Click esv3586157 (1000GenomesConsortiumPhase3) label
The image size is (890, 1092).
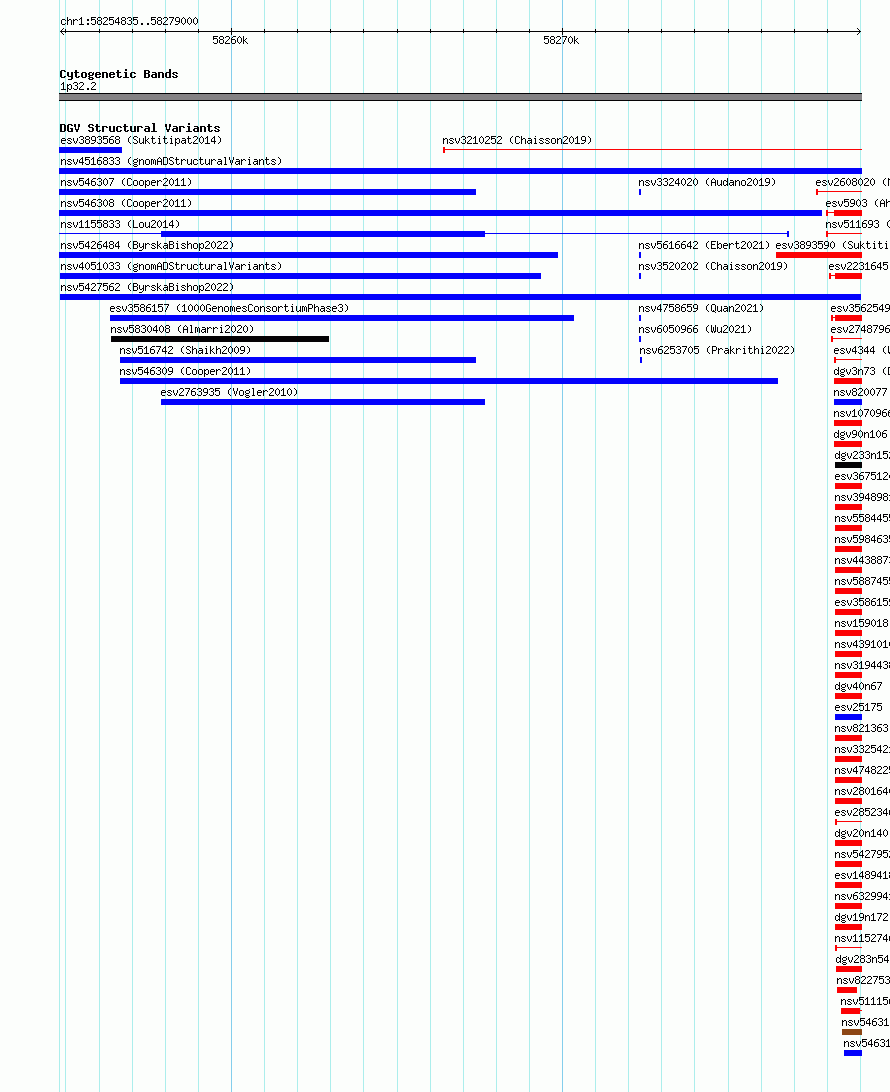pyautogui.click(x=229, y=308)
